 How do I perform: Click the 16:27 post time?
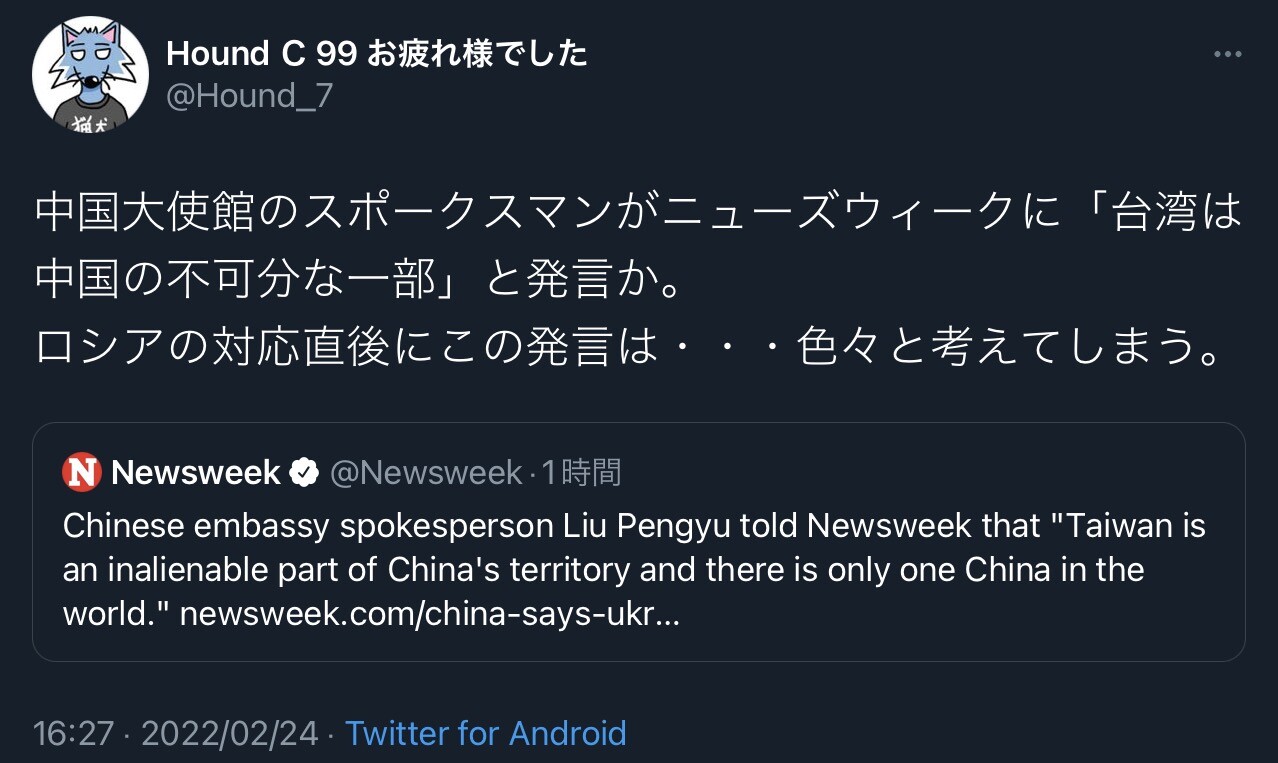(x=73, y=733)
